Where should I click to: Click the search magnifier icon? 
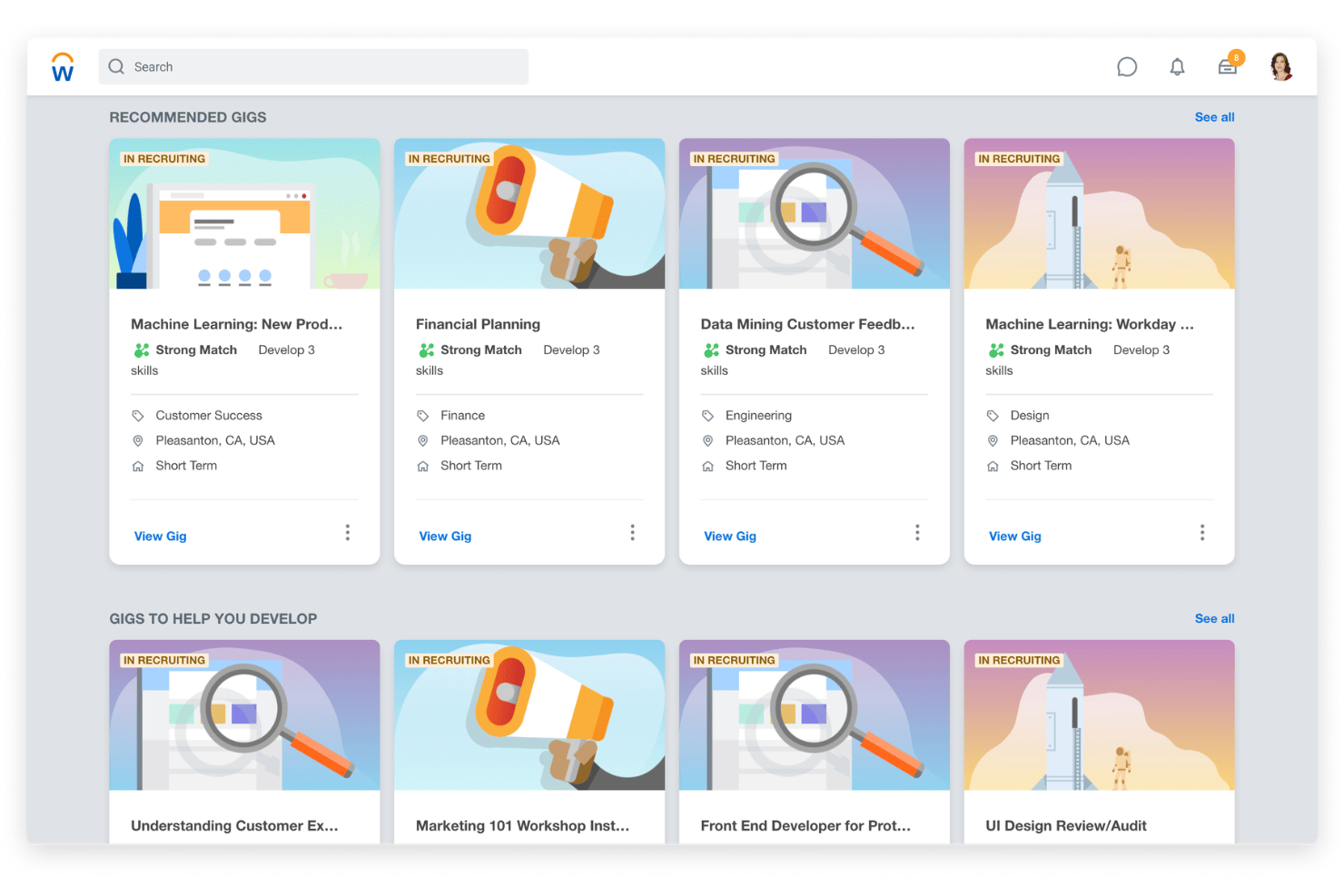[x=116, y=66]
